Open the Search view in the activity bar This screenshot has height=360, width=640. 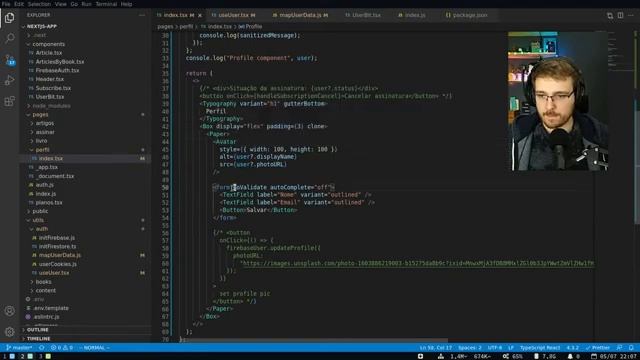click(x=9, y=38)
